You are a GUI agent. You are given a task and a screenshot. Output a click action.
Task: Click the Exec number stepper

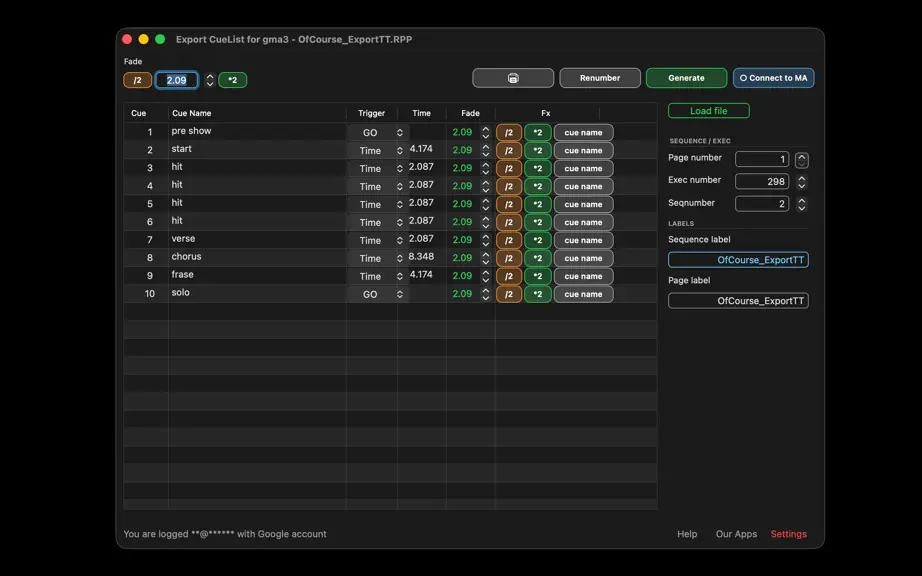tap(801, 182)
